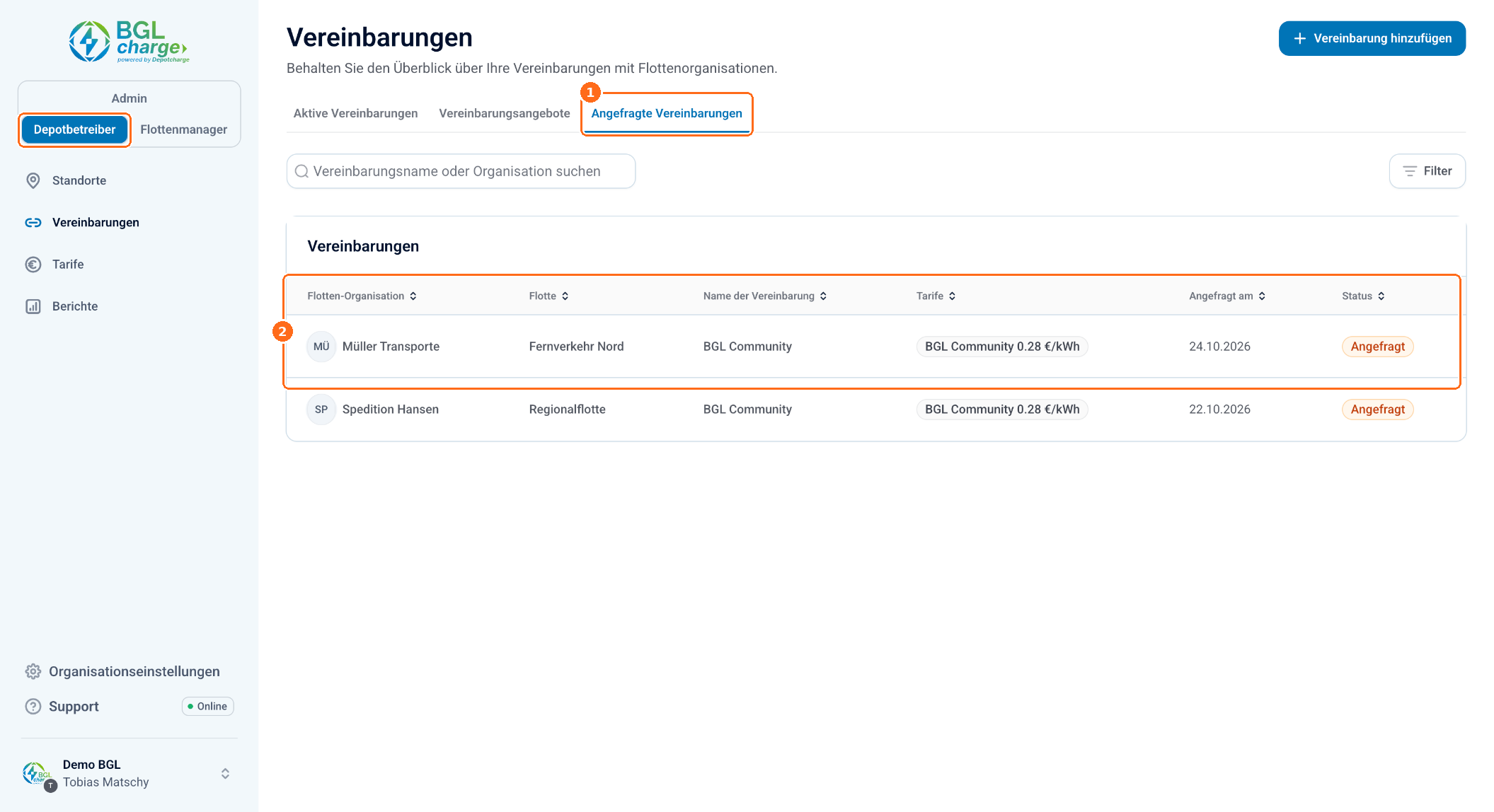
Task: Sort by Status column
Action: point(1364,296)
